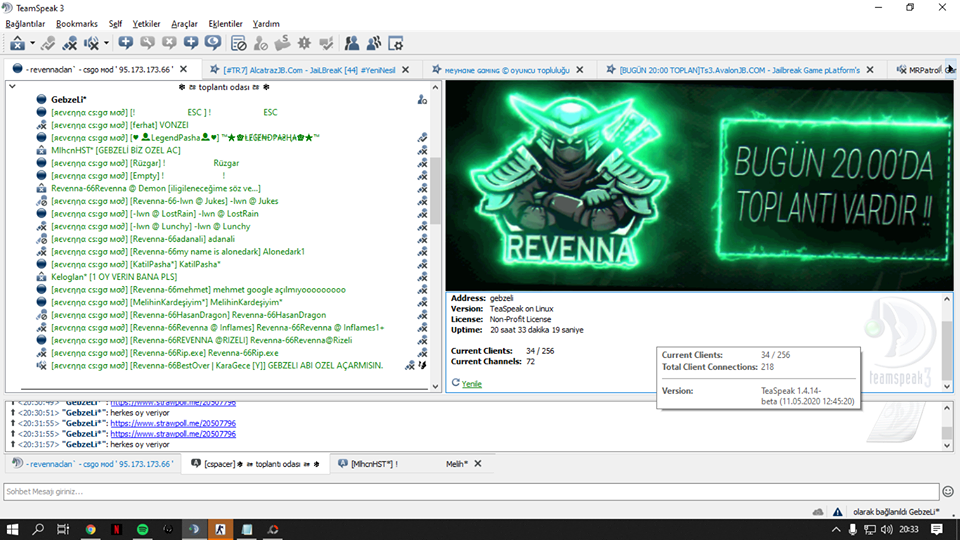Image resolution: width=960 pixels, height=540 pixels.
Task: Open the contacts toolbar icon
Action: pos(352,43)
